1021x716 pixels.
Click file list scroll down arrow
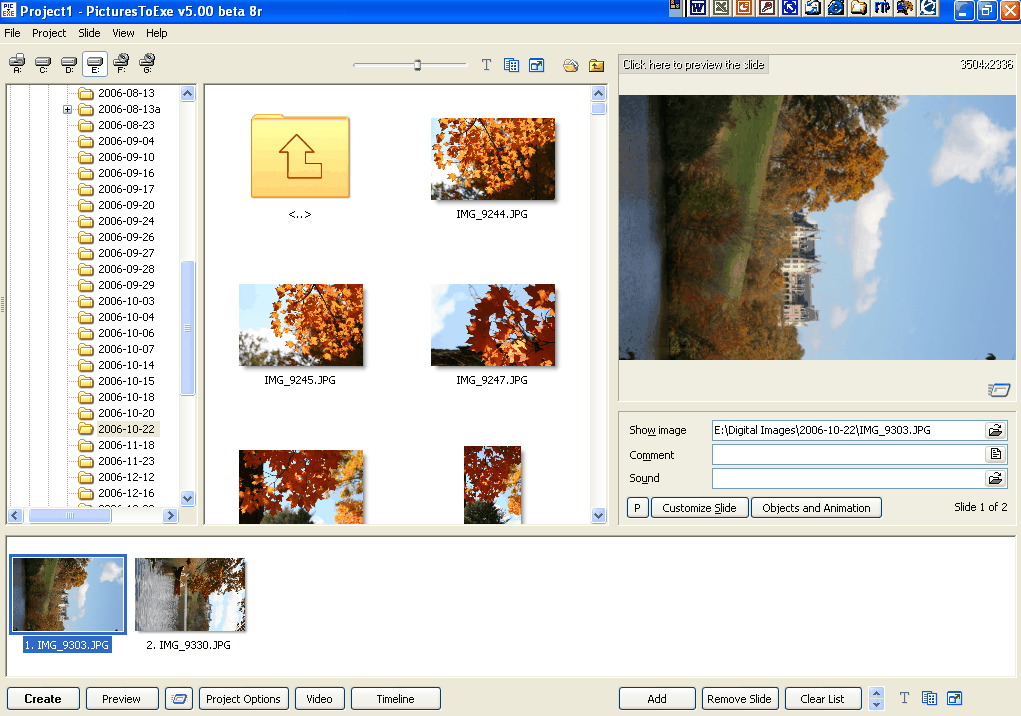coord(599,516)
